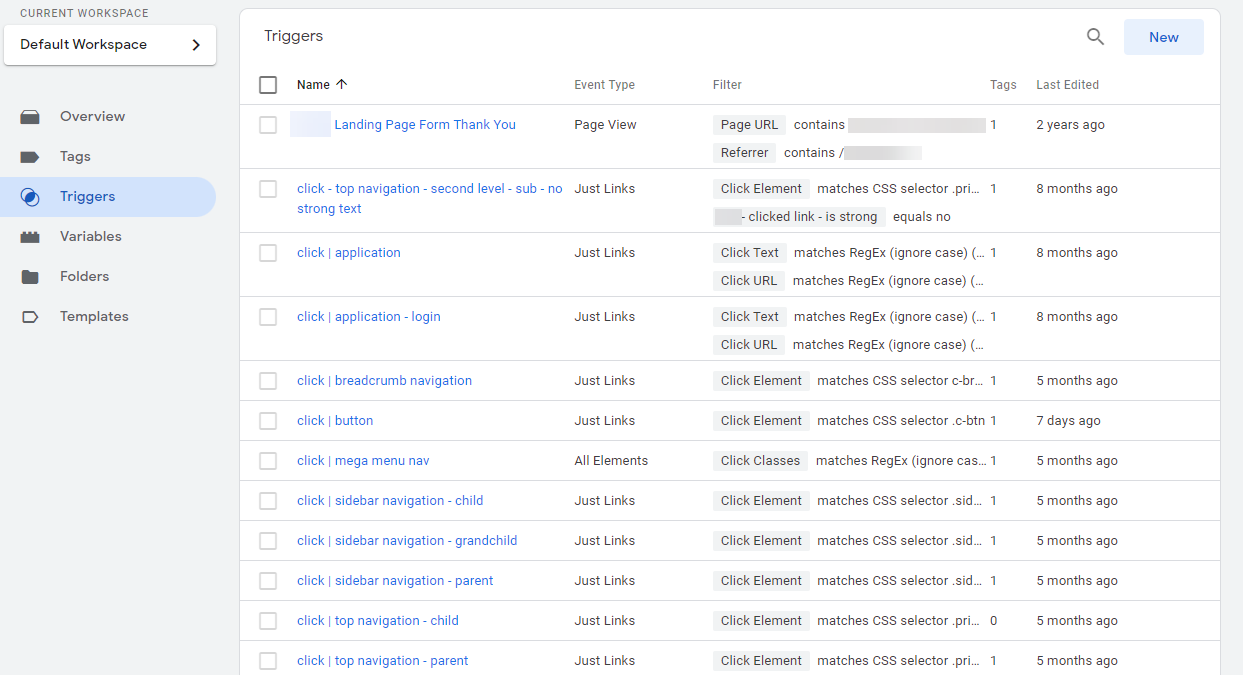Click the search magnifier icon in Triggers

point(1095,37)
